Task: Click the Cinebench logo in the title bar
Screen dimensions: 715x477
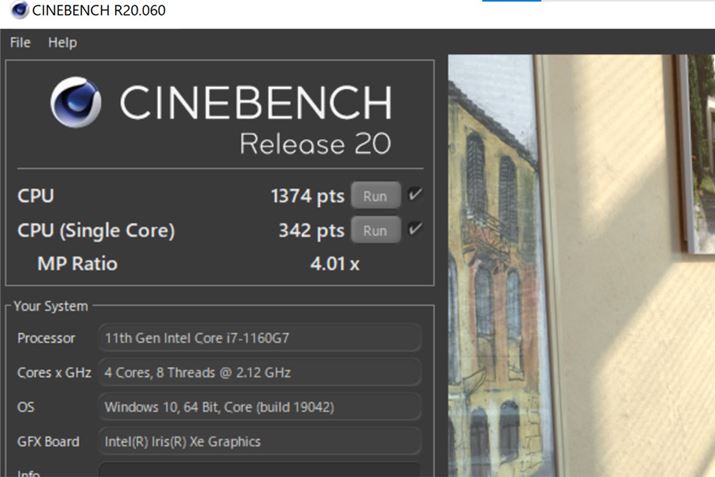Action: tap(19, 10)
